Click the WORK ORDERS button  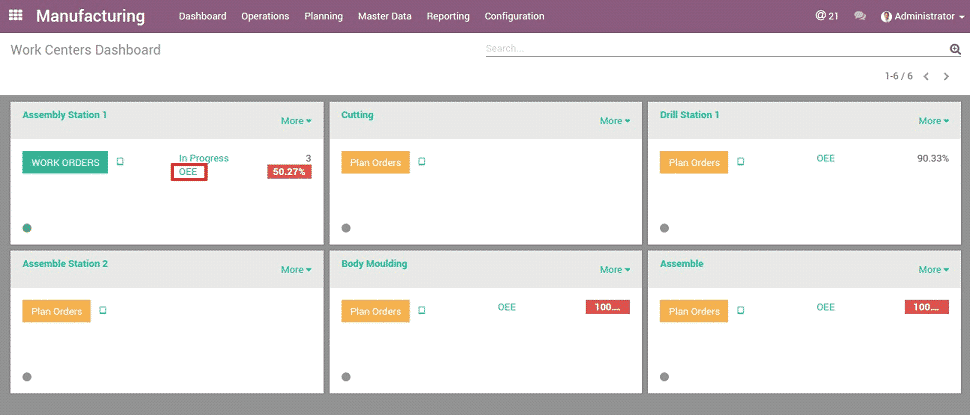65,163
